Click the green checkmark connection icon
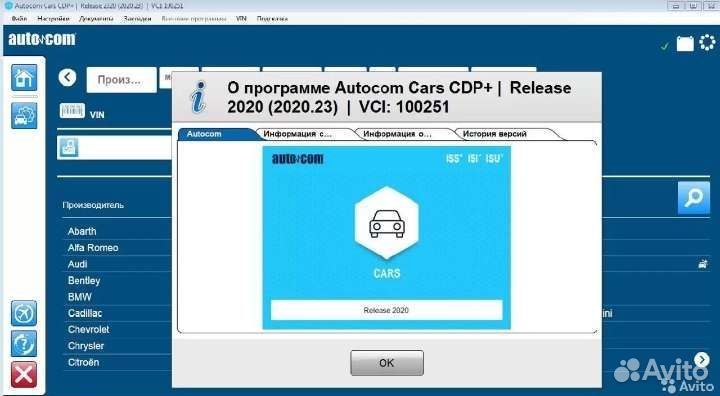Screen dimensions: 720x396 (x=664, y=46)
